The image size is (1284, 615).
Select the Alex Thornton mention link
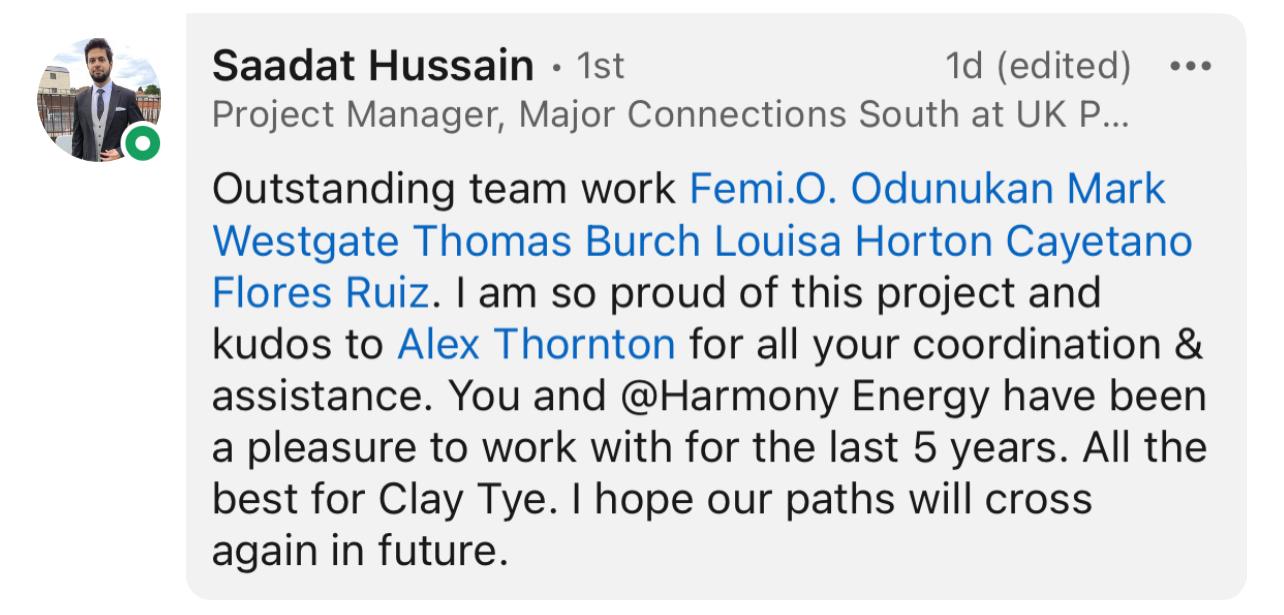coord(536,344)
